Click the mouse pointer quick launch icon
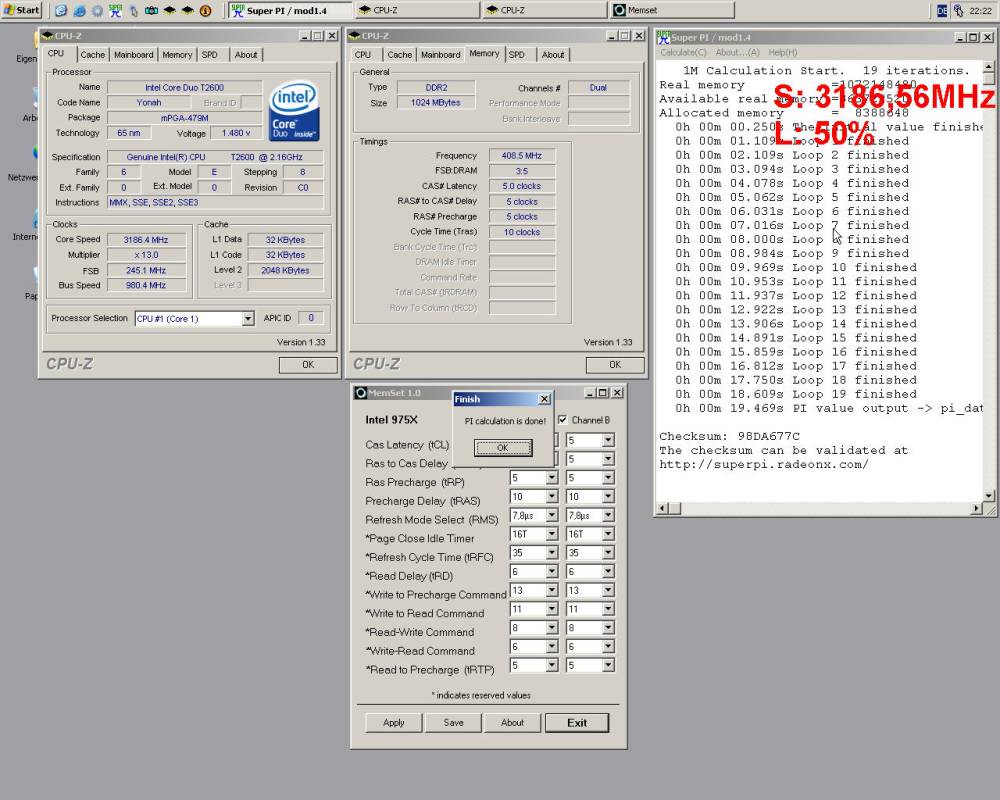The width and height of the screenshot is (1000, 800). point(133,10)
